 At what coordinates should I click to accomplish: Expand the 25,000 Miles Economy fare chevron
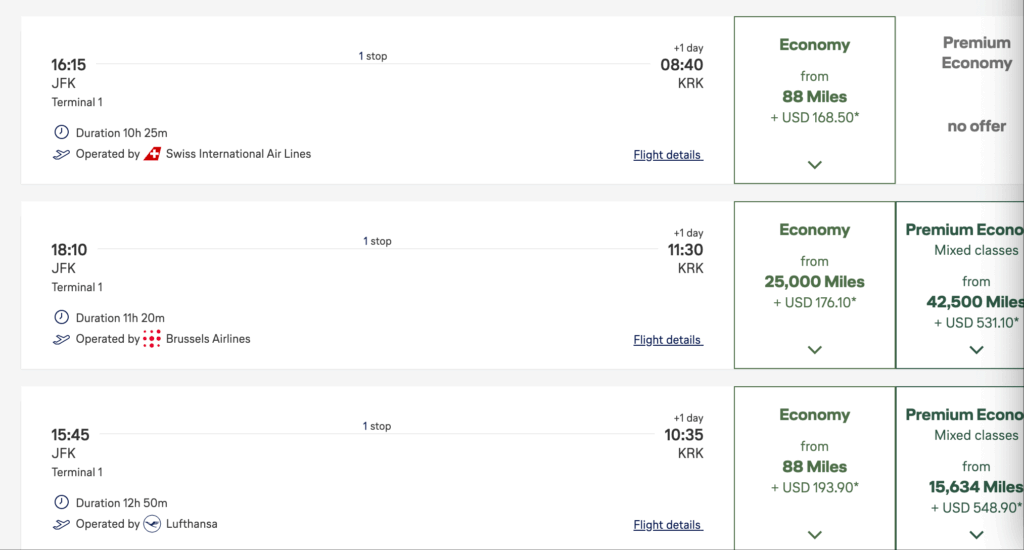click(814, 349)
